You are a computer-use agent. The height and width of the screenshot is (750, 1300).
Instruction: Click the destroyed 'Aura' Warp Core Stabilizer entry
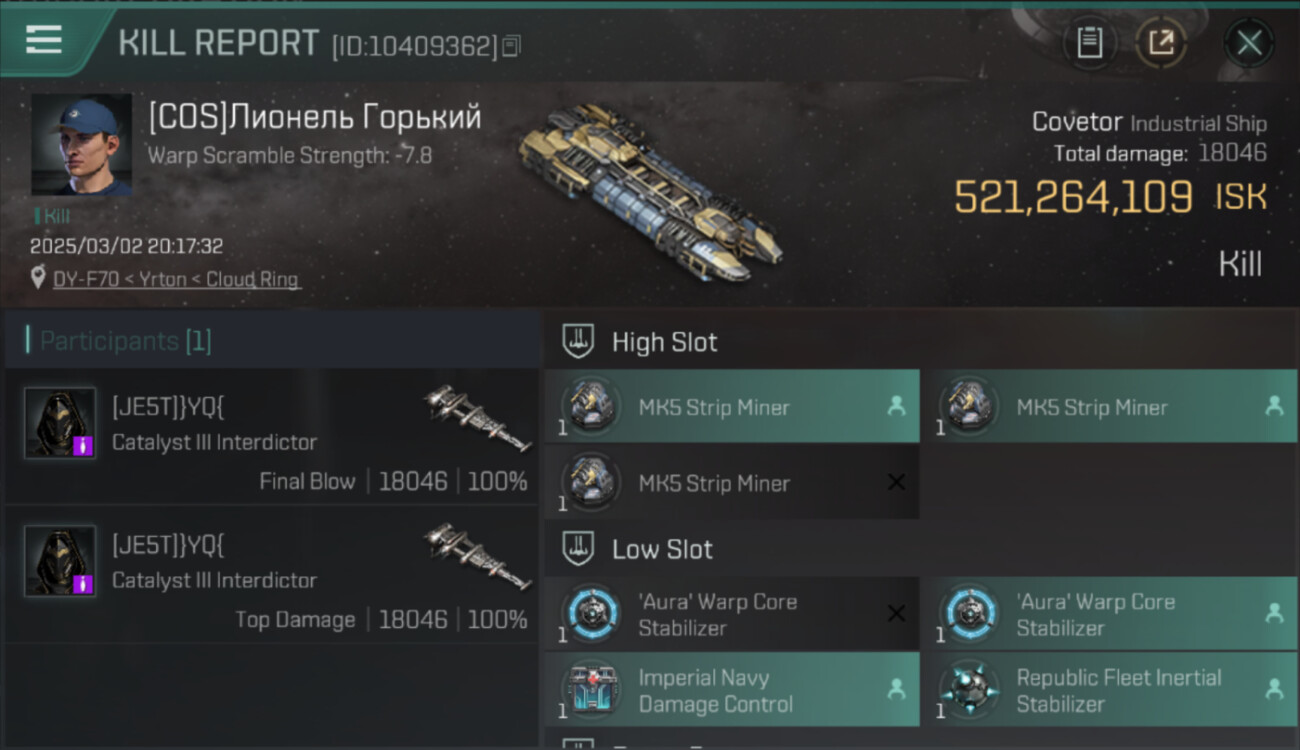[732, 614]
